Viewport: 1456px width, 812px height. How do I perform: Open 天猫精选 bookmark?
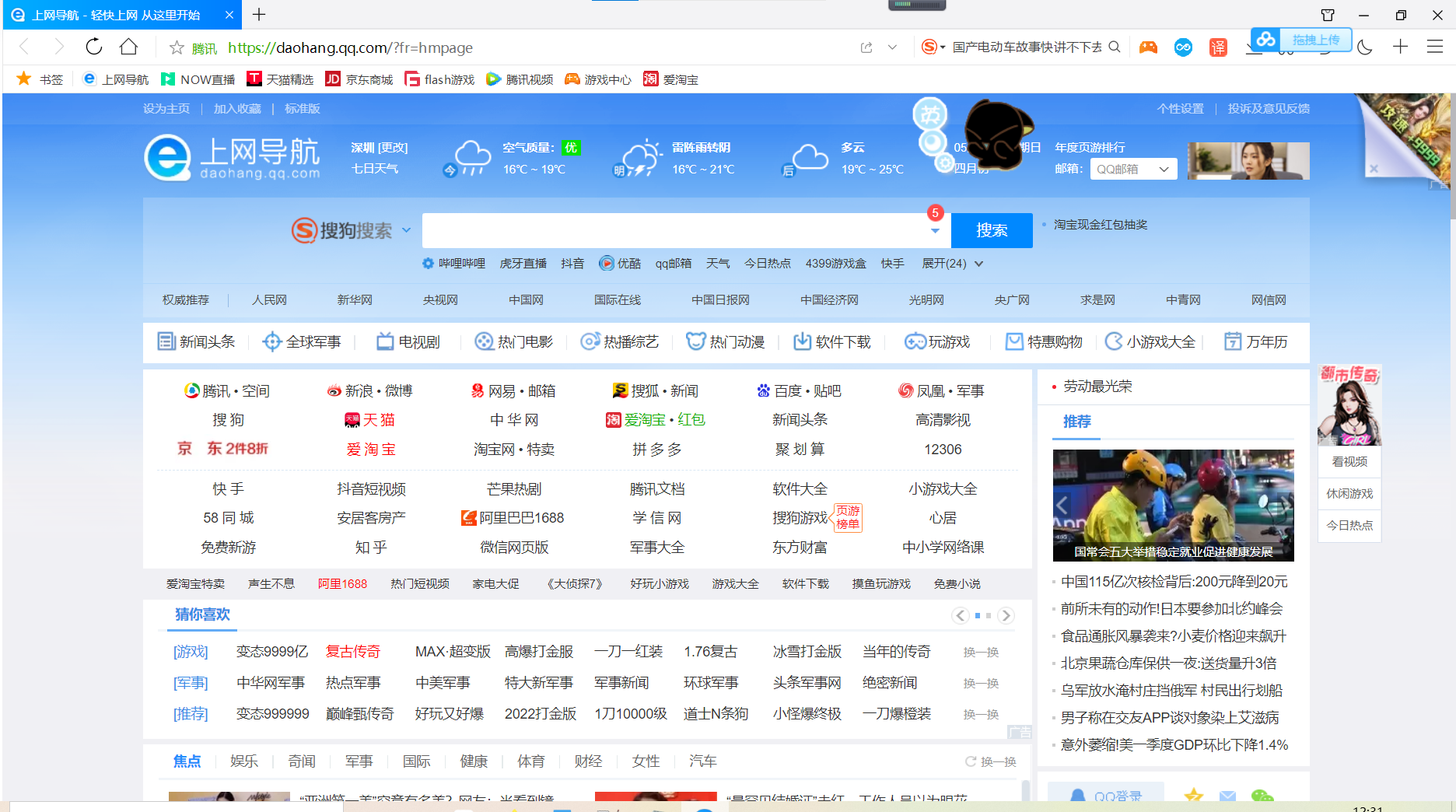(280, 79)
